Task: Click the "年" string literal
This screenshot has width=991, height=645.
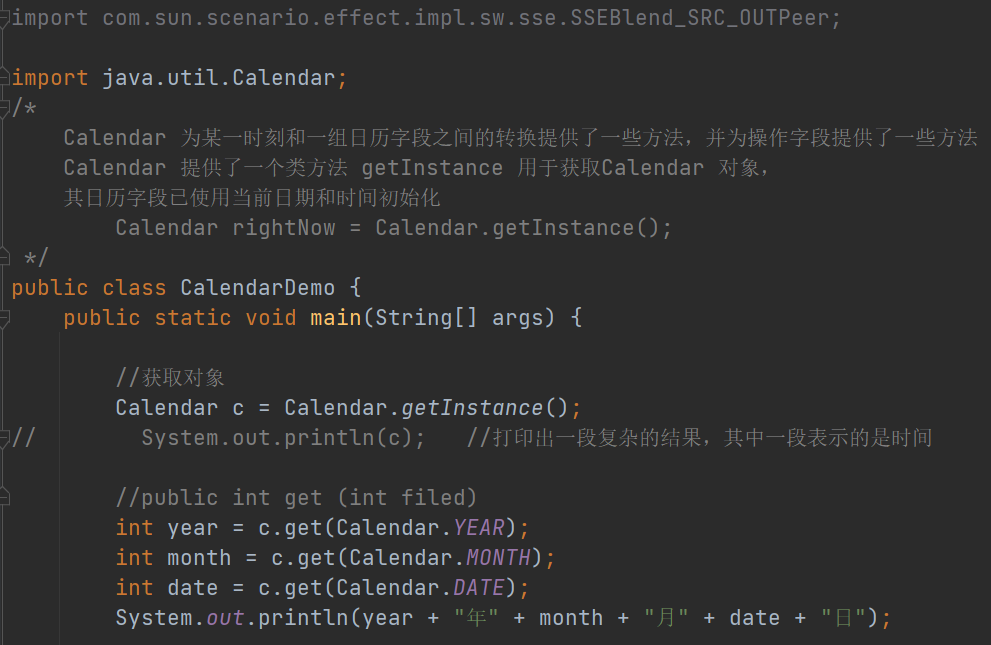Action: 476,618
